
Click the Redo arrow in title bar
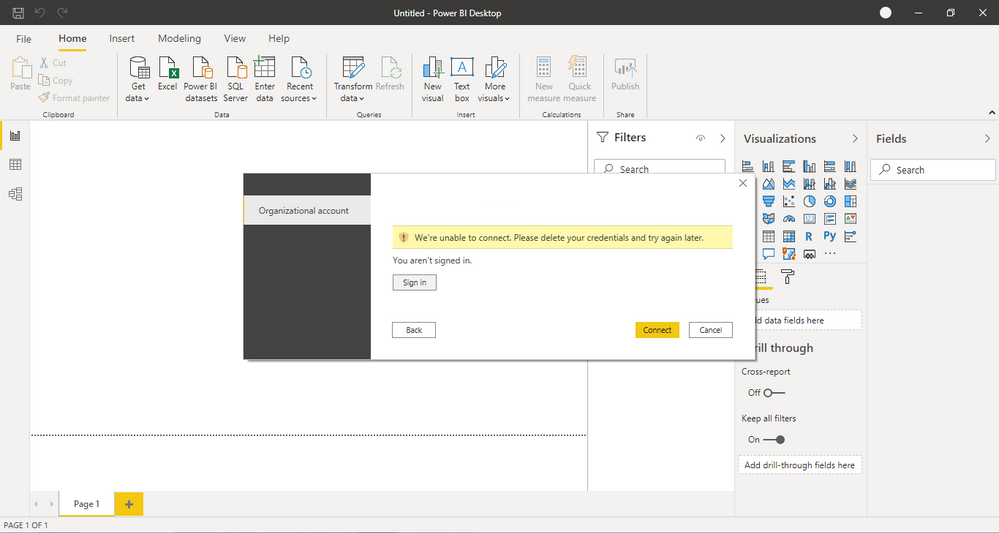tap(62, 13)
